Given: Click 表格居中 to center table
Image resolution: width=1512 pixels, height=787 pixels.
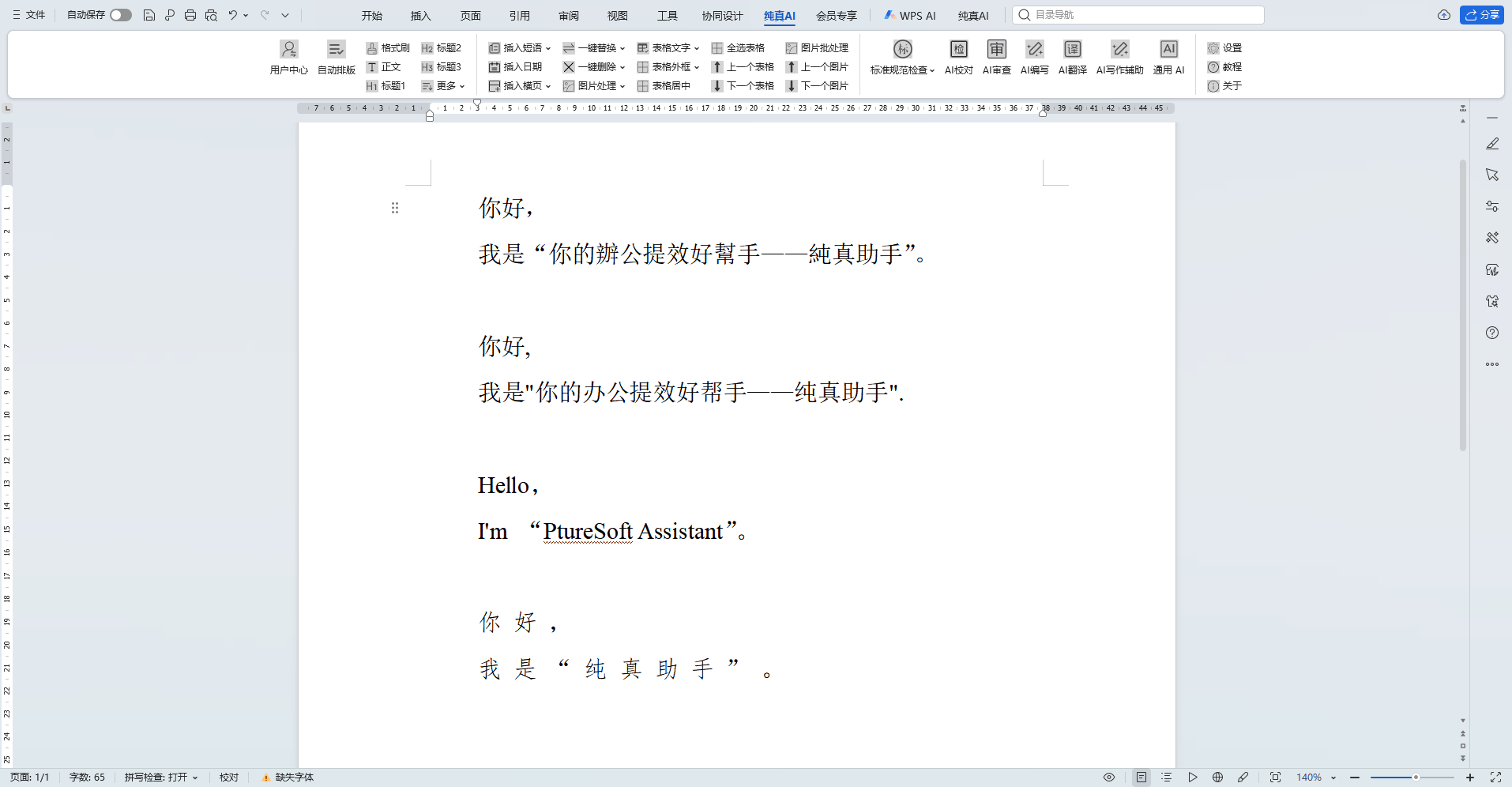Looking at the screenshot, I should pos(664,86).
